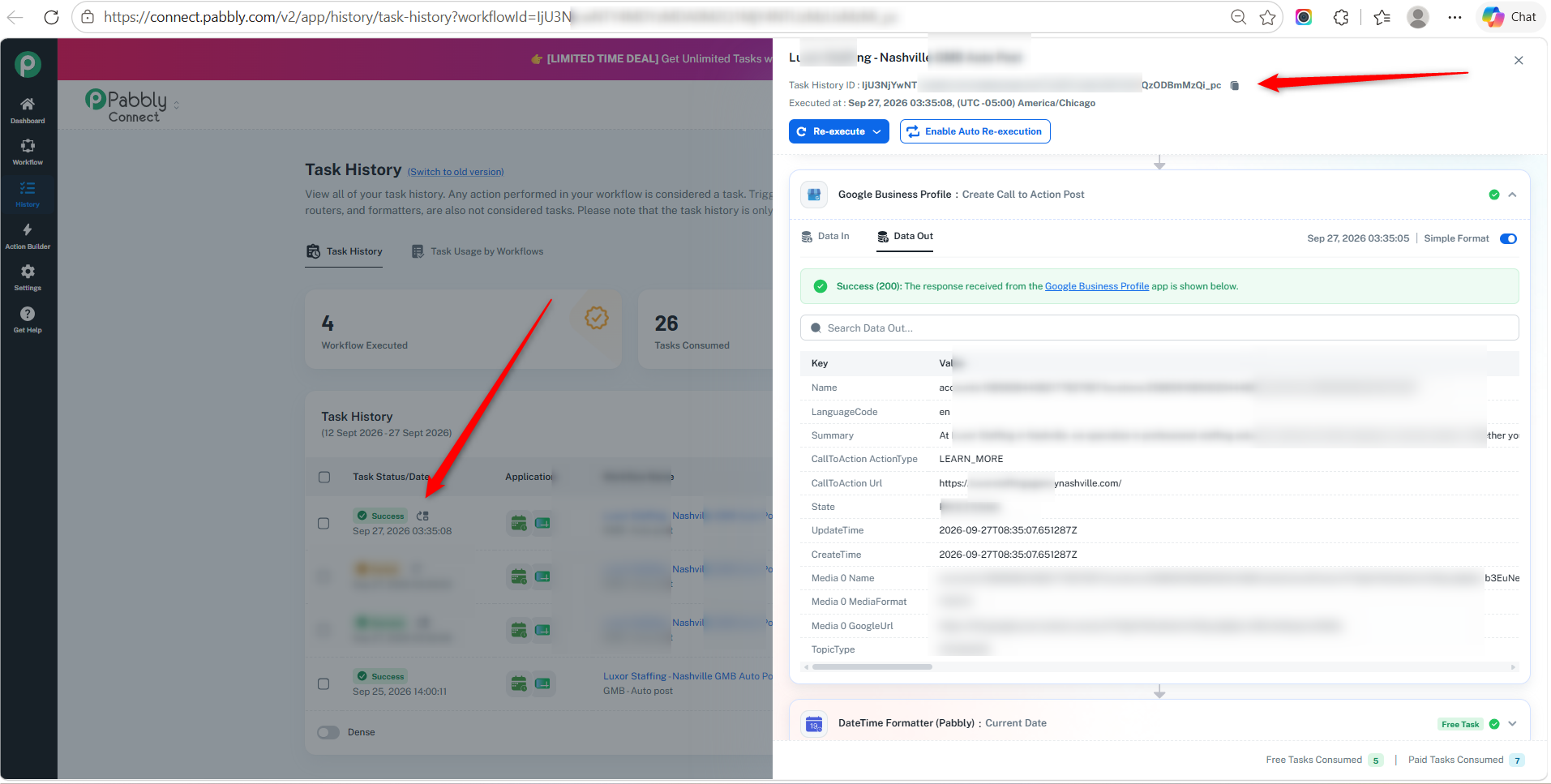
Task: Click the CallToAction ActionType key
Action: [864, 459]
